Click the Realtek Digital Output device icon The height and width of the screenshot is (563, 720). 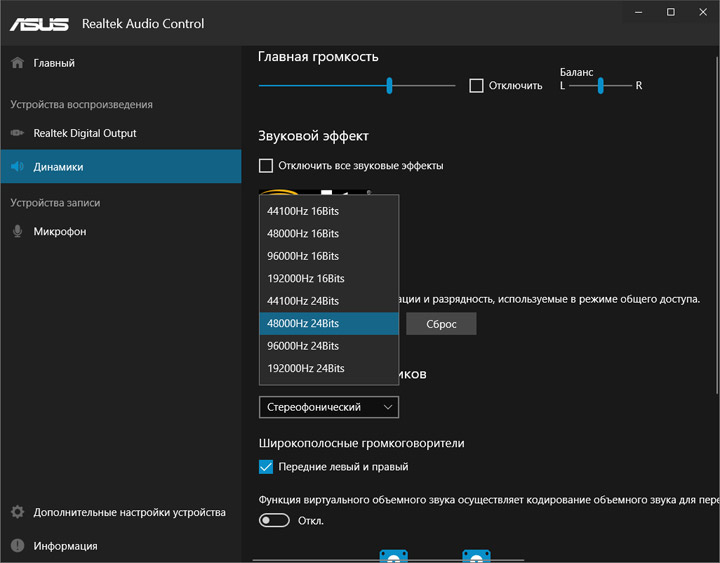point(17,133)
